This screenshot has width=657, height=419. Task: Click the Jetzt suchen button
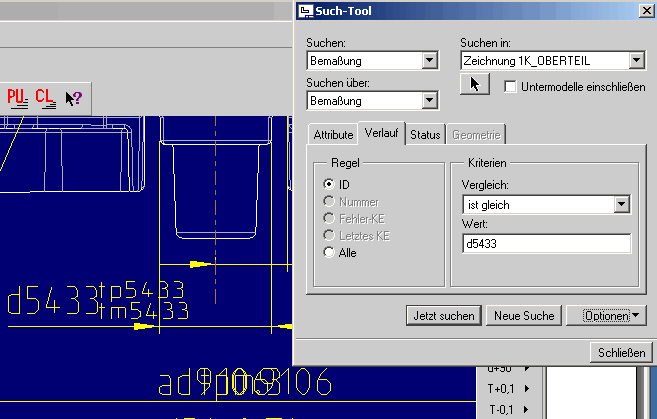(x=444, y=316)
